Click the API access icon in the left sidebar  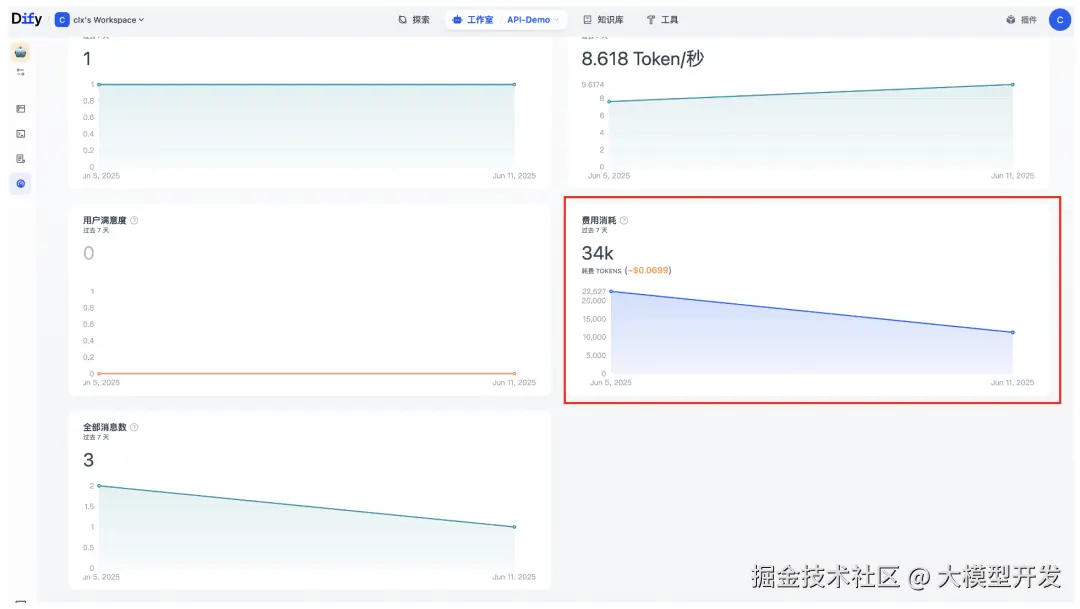(x=21, y=133)
